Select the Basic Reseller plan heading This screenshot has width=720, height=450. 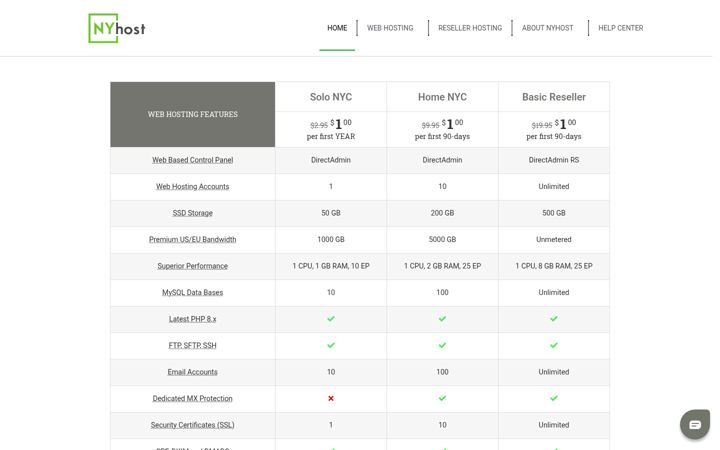point(554,97)
